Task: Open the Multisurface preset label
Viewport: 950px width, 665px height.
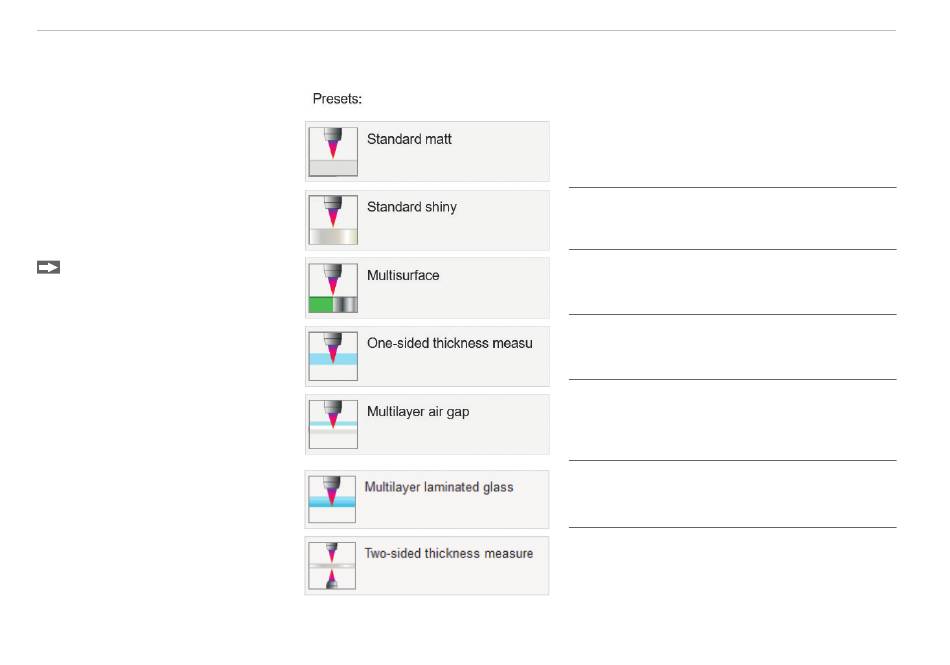Action: click(x=403, y=276)
